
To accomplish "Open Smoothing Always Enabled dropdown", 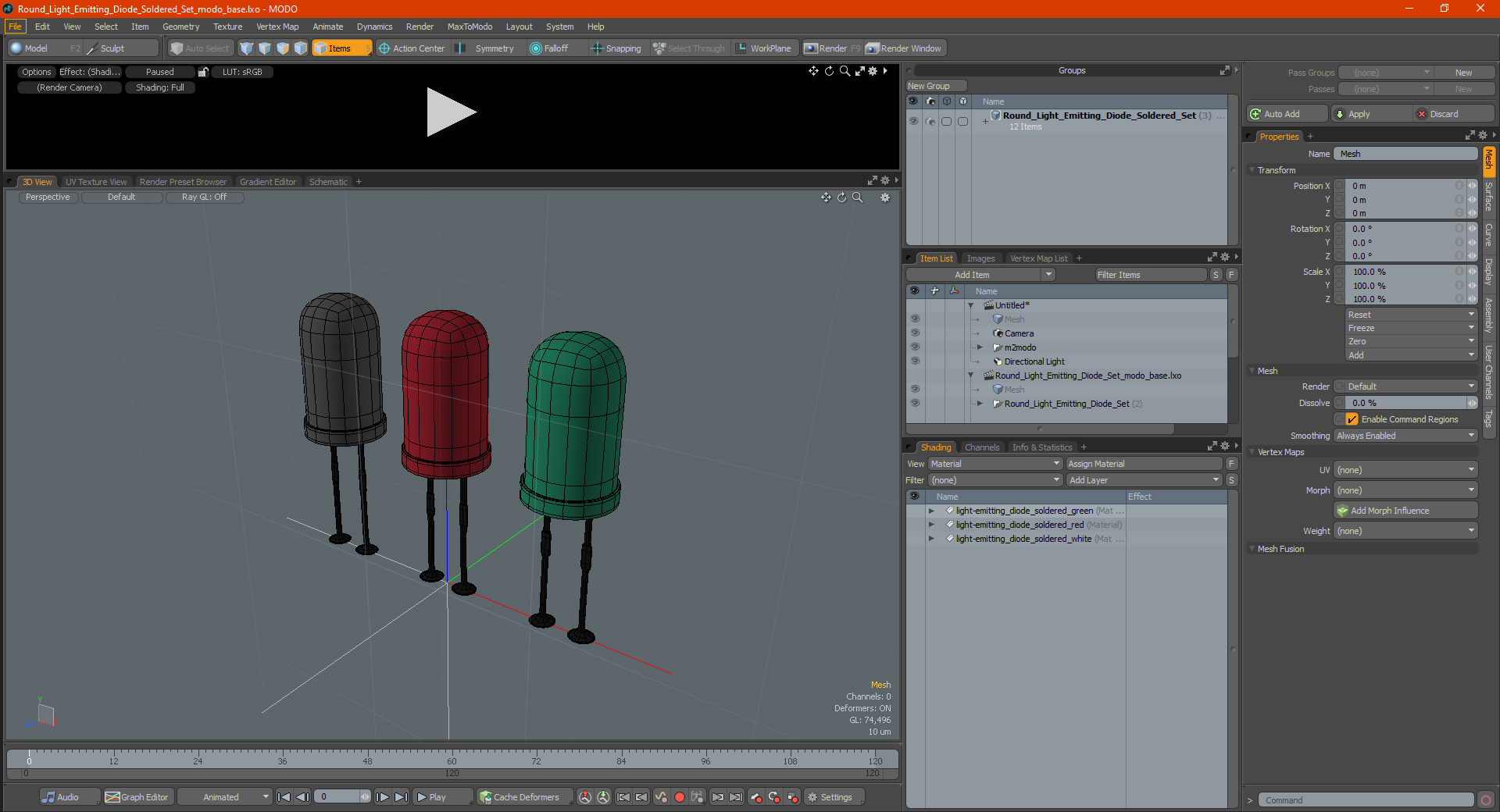I will (x=1405, y=436).
